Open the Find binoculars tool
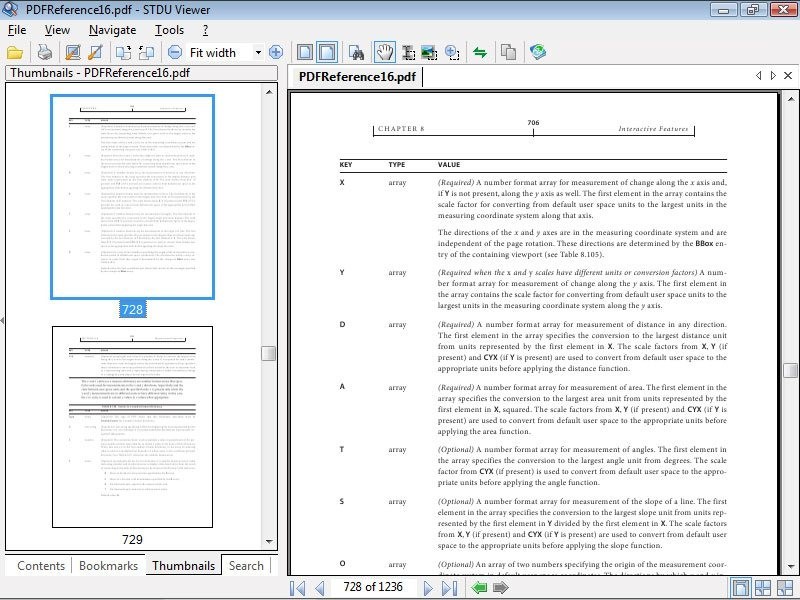The height and width of the screenshot is (600, 800). (356, 52)
